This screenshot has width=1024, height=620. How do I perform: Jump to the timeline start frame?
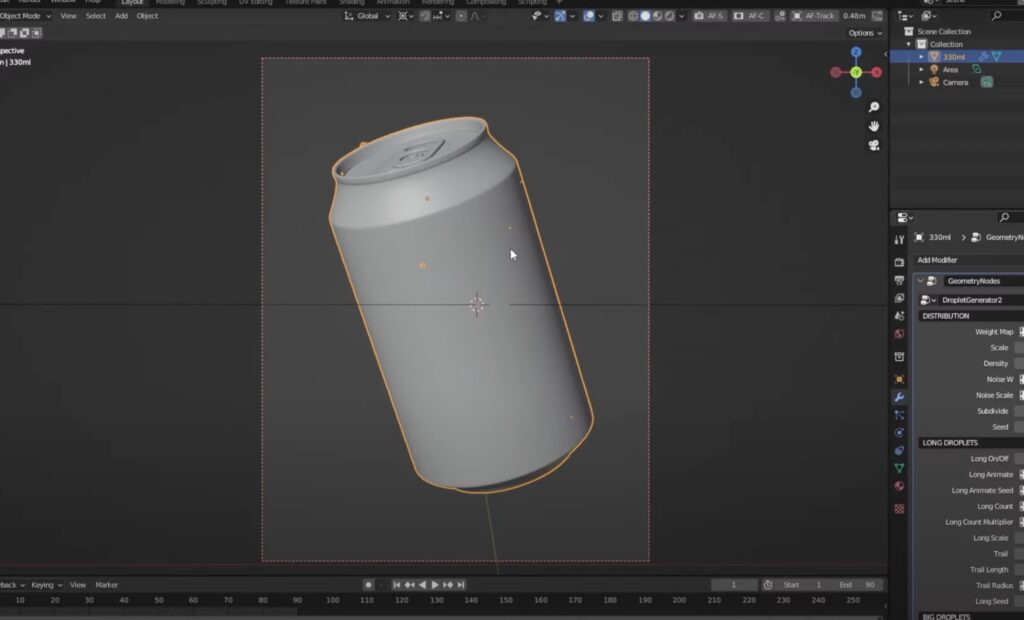pyautogui.click(x=396, y=585)
